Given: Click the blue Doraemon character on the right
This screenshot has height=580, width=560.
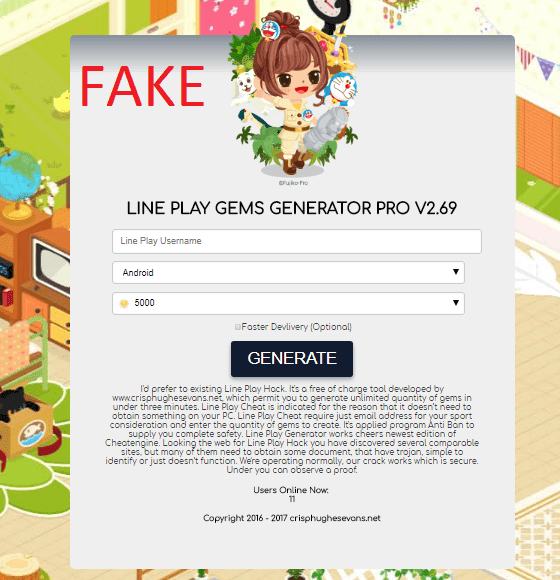Looking at the screenshot, I should point(342,89).
